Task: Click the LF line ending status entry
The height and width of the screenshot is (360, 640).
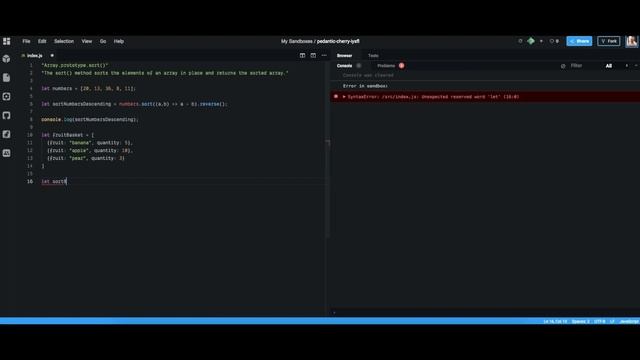Action: pyautogui.click(x=612, y=321)
